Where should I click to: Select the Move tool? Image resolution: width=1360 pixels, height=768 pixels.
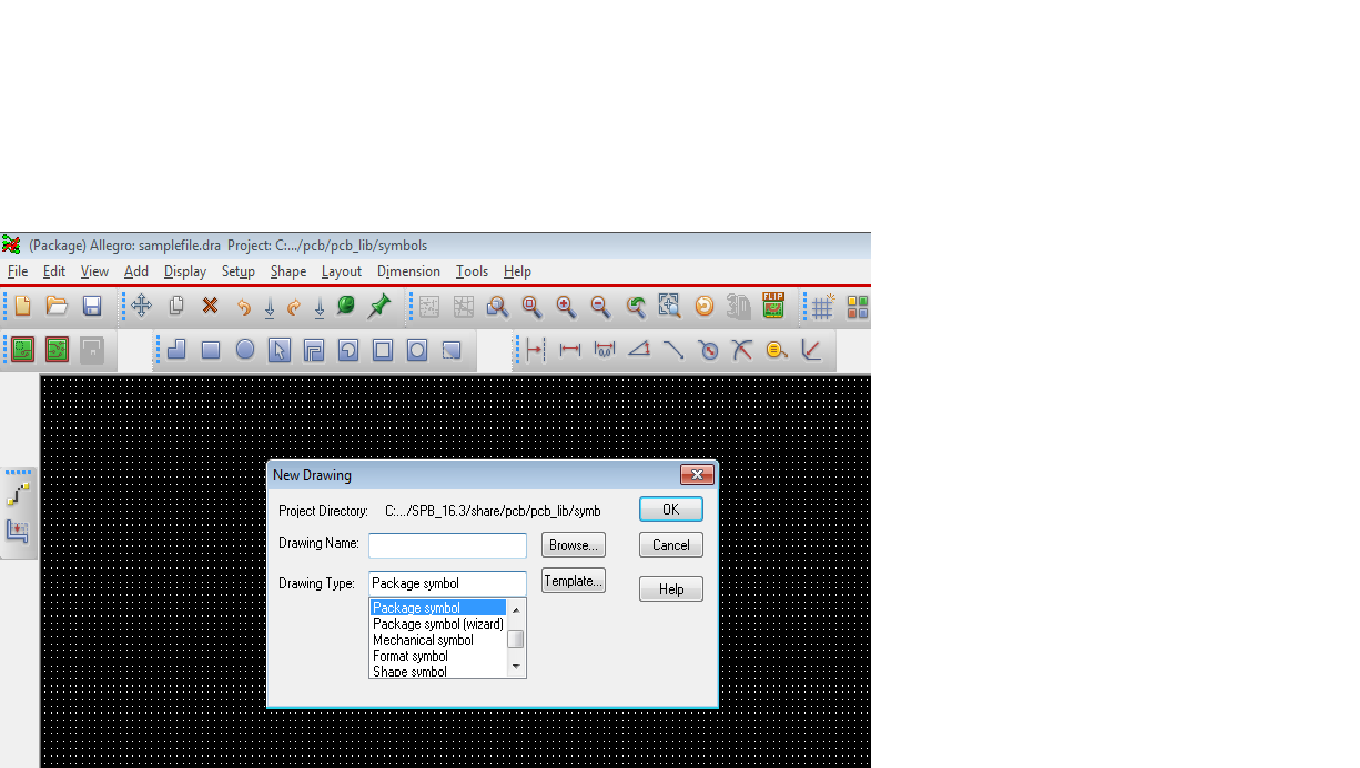point(141,305)
